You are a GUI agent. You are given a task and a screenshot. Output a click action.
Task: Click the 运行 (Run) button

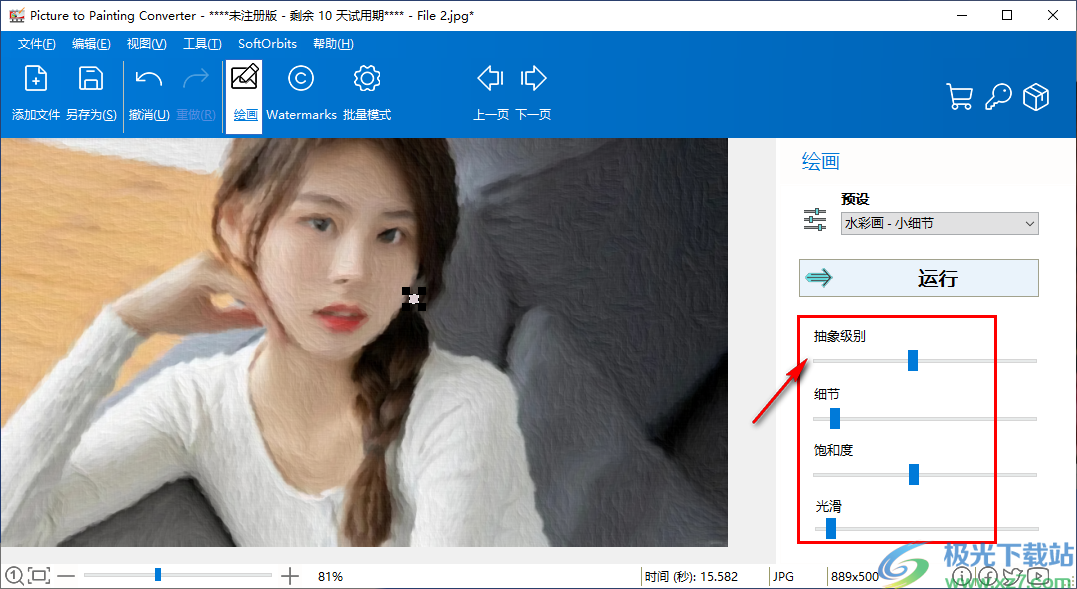pyautogui.click(x=919, y=278)
